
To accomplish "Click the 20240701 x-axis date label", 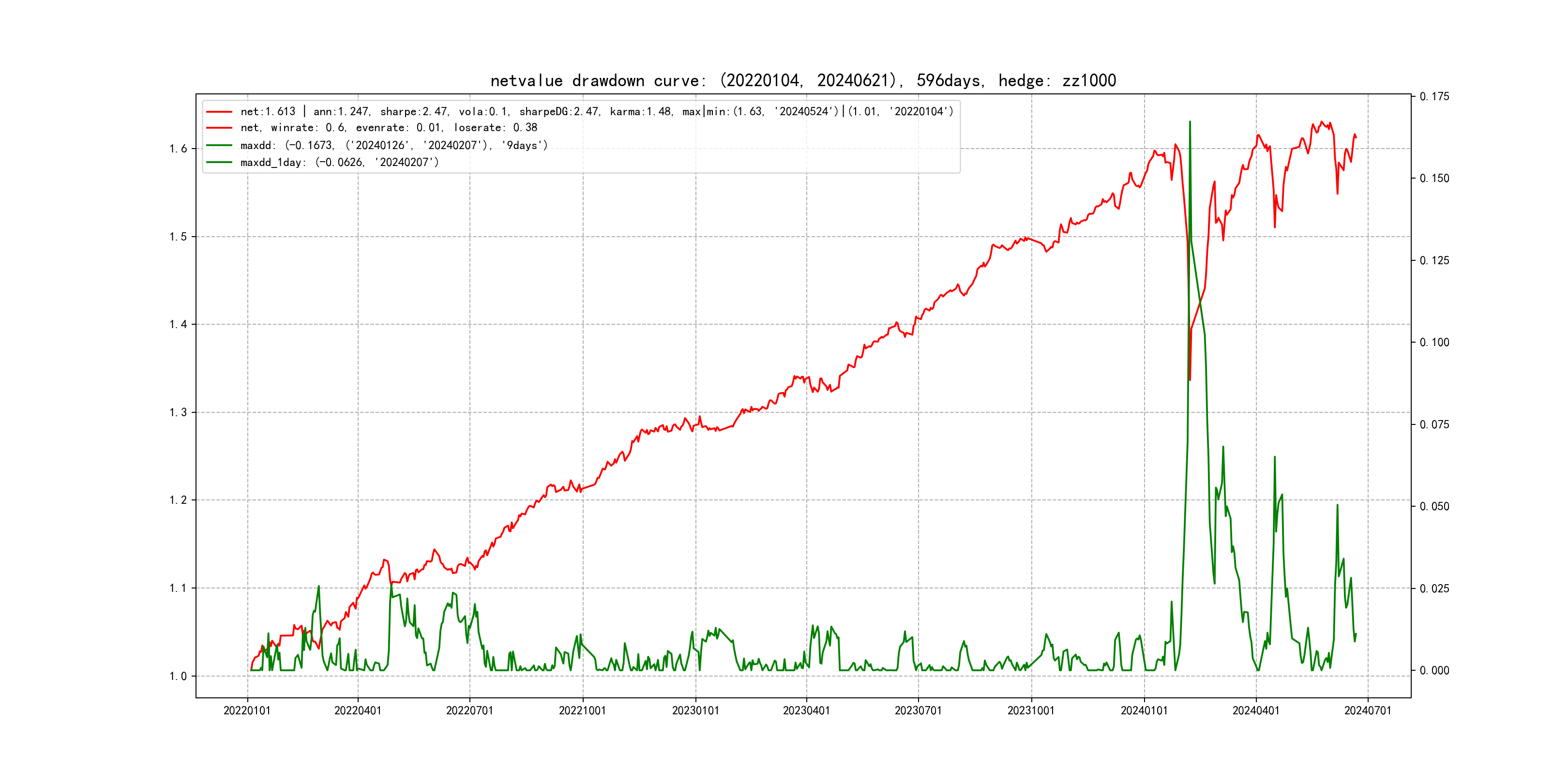I will (x=1368, y=711).
